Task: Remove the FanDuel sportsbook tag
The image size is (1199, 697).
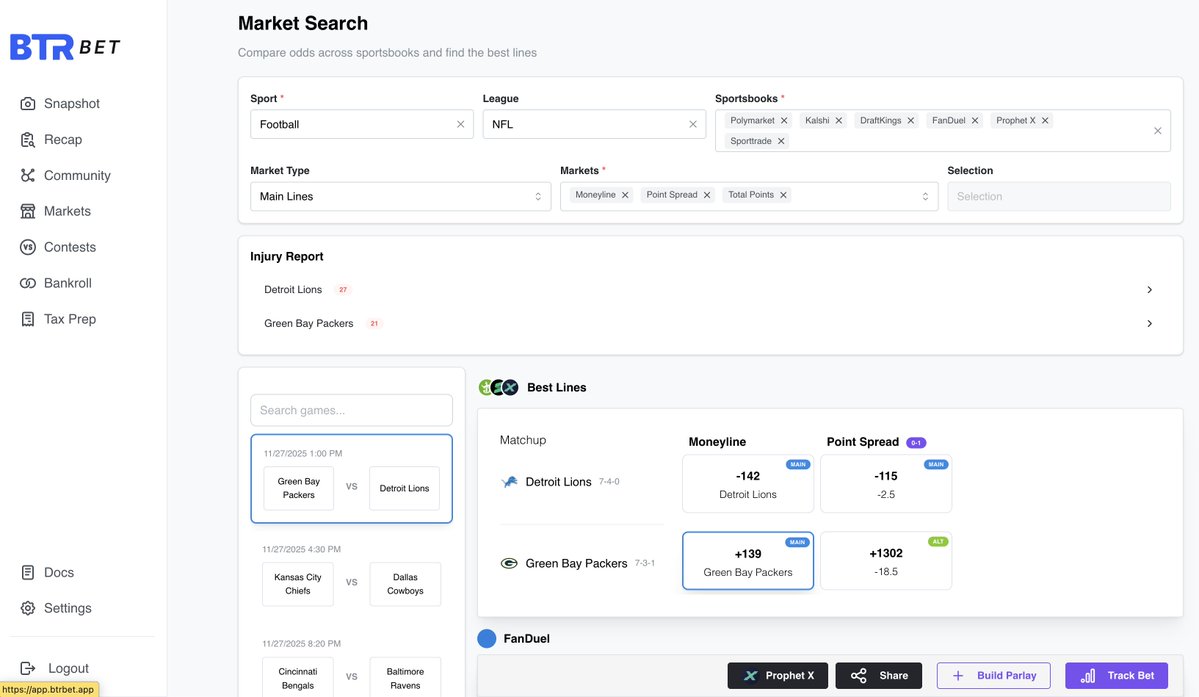Action: click(x=975, y=121)
